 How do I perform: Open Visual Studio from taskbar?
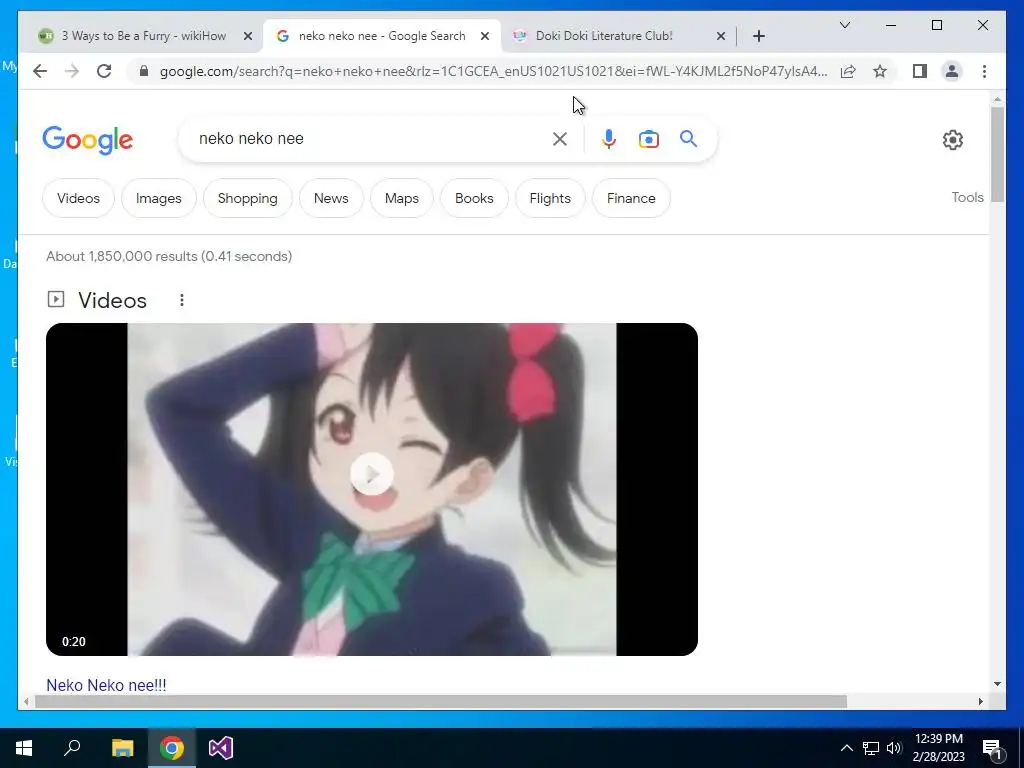(x=221, y=748)
